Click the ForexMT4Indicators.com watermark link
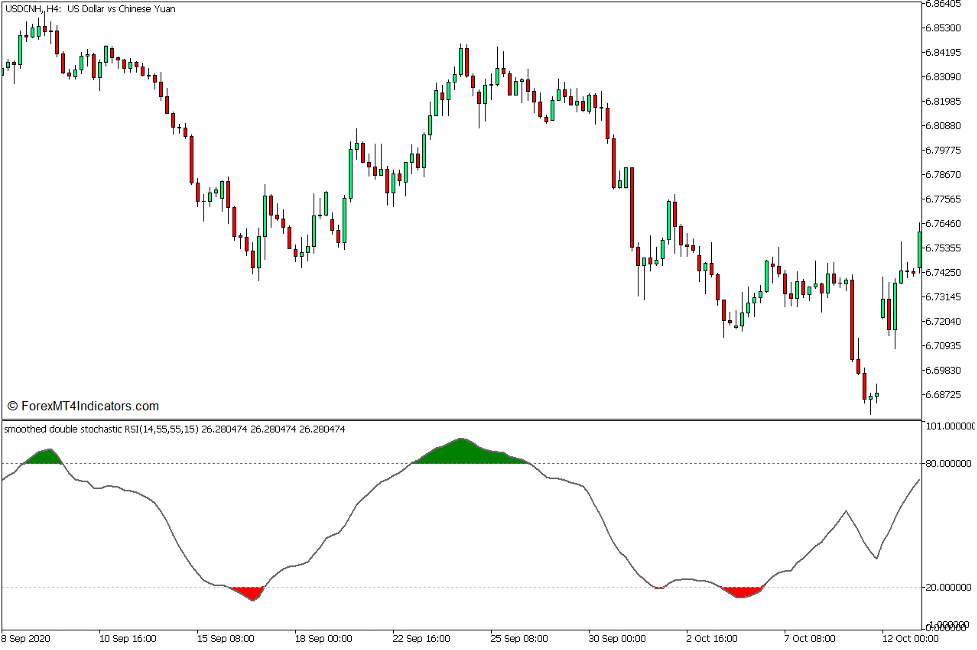Image resolution: width=977 pixels, height=650 pixels. click(85, 406)
